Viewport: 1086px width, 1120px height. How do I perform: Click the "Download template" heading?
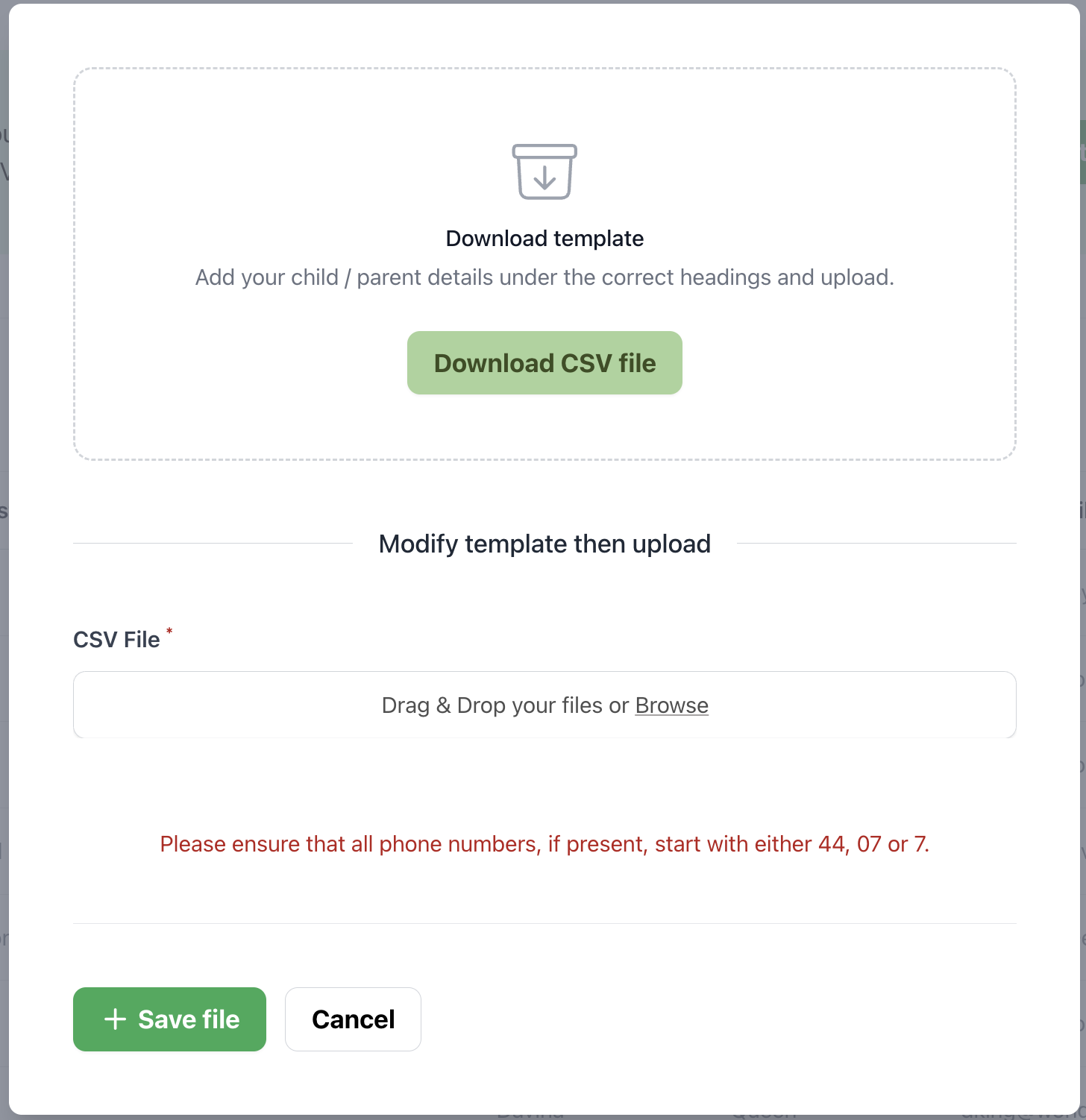pos(544,239)
